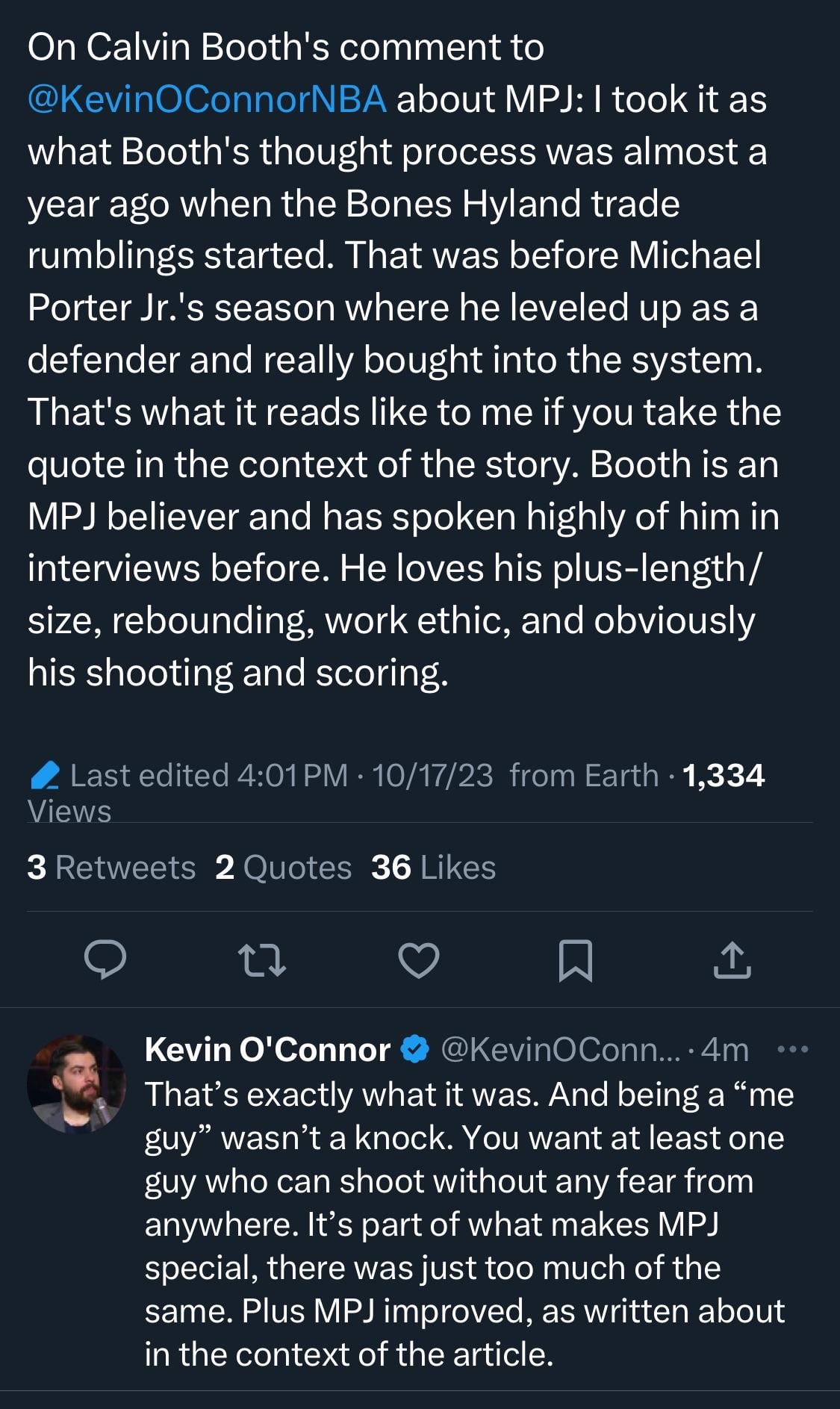Viewport: 840px width, 1409px height.
Task: Tap the retweet arrows icon
Action: tap(261, 960)
